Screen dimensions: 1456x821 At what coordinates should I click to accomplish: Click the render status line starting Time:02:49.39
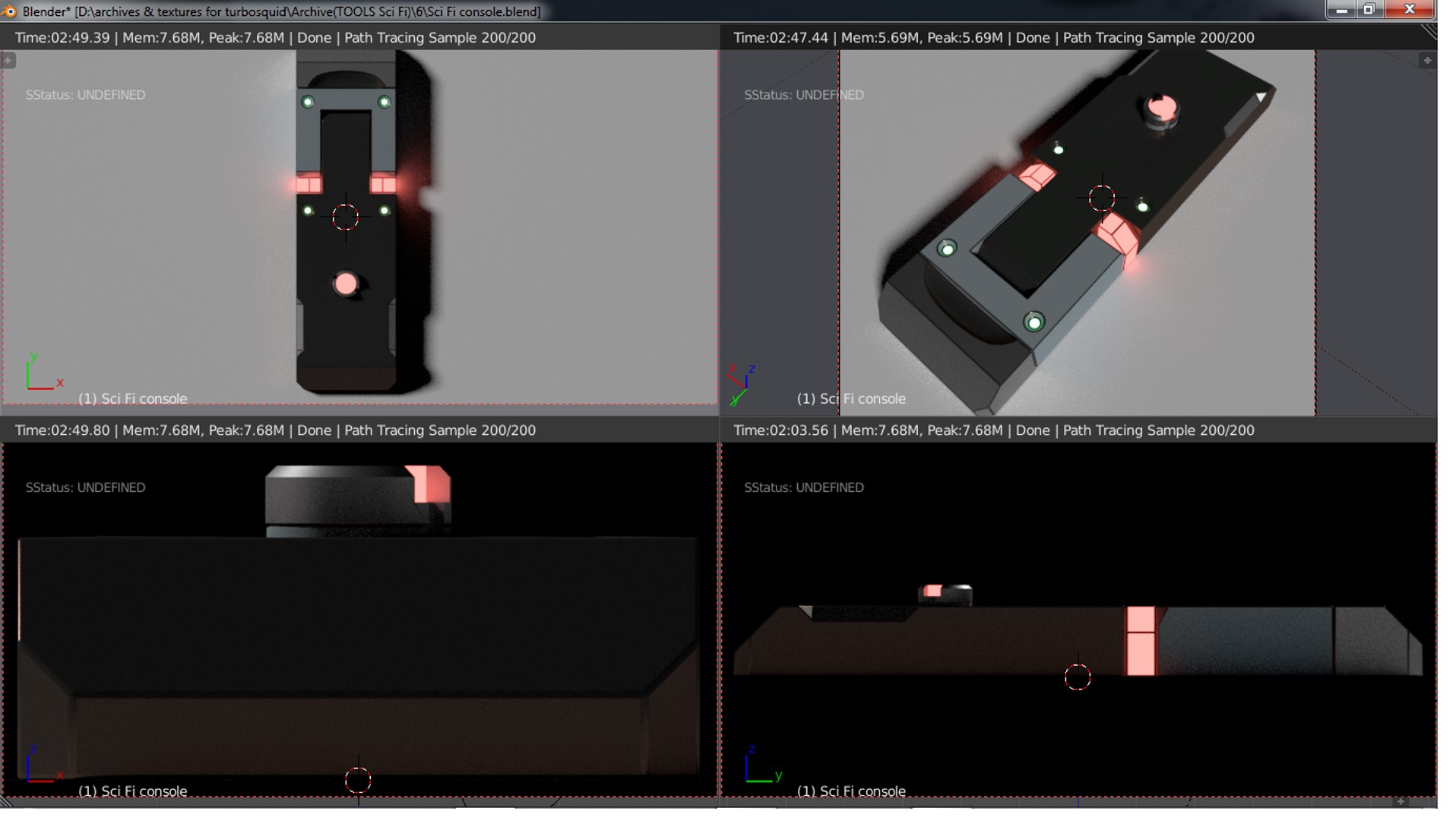[275, 37]
